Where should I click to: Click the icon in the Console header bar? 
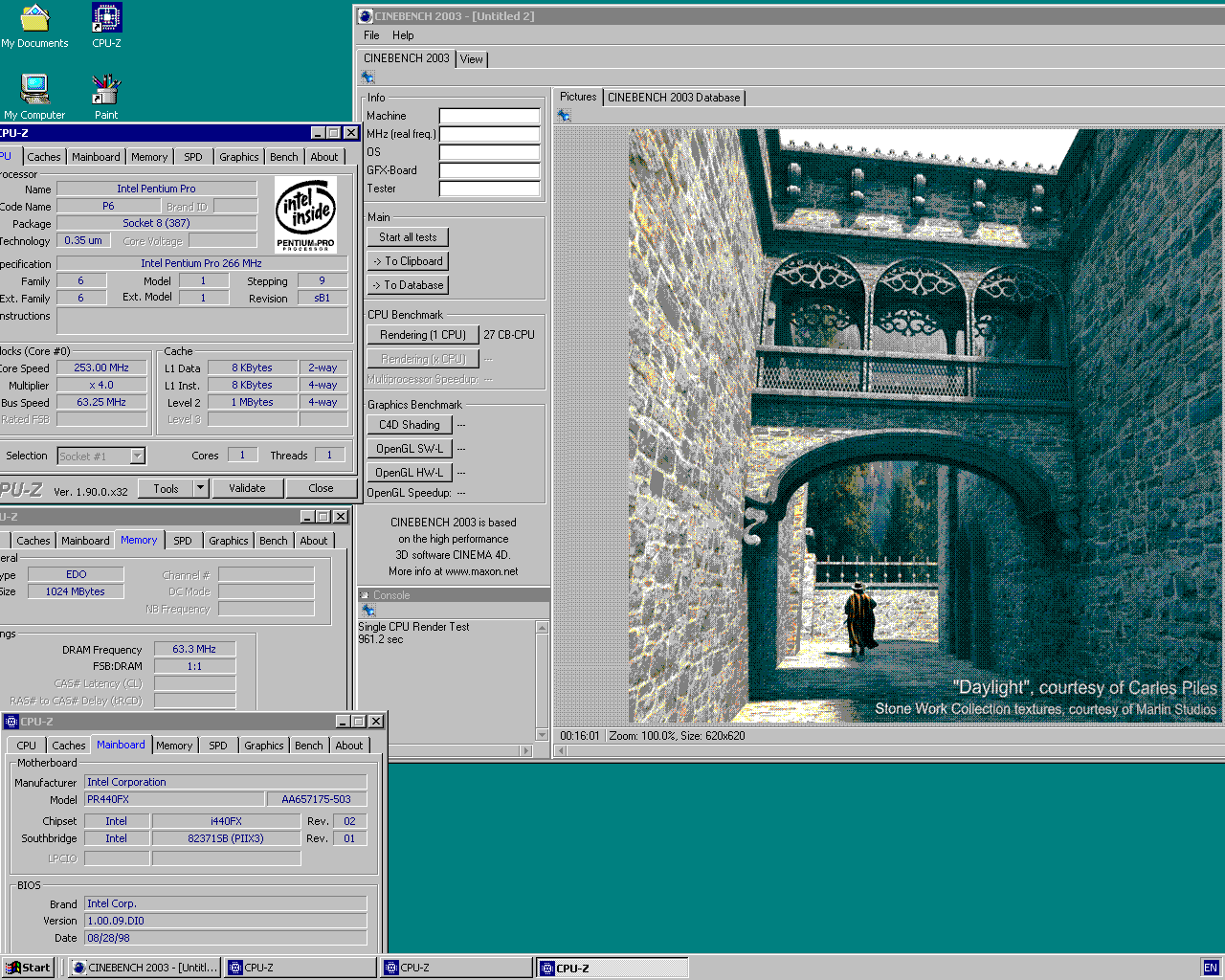(364, 595)
